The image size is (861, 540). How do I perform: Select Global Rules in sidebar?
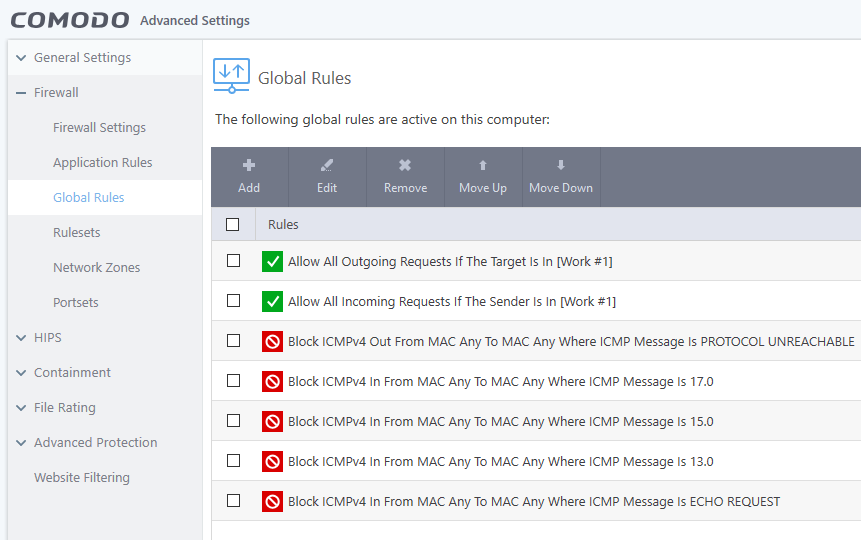click(88, 197)
